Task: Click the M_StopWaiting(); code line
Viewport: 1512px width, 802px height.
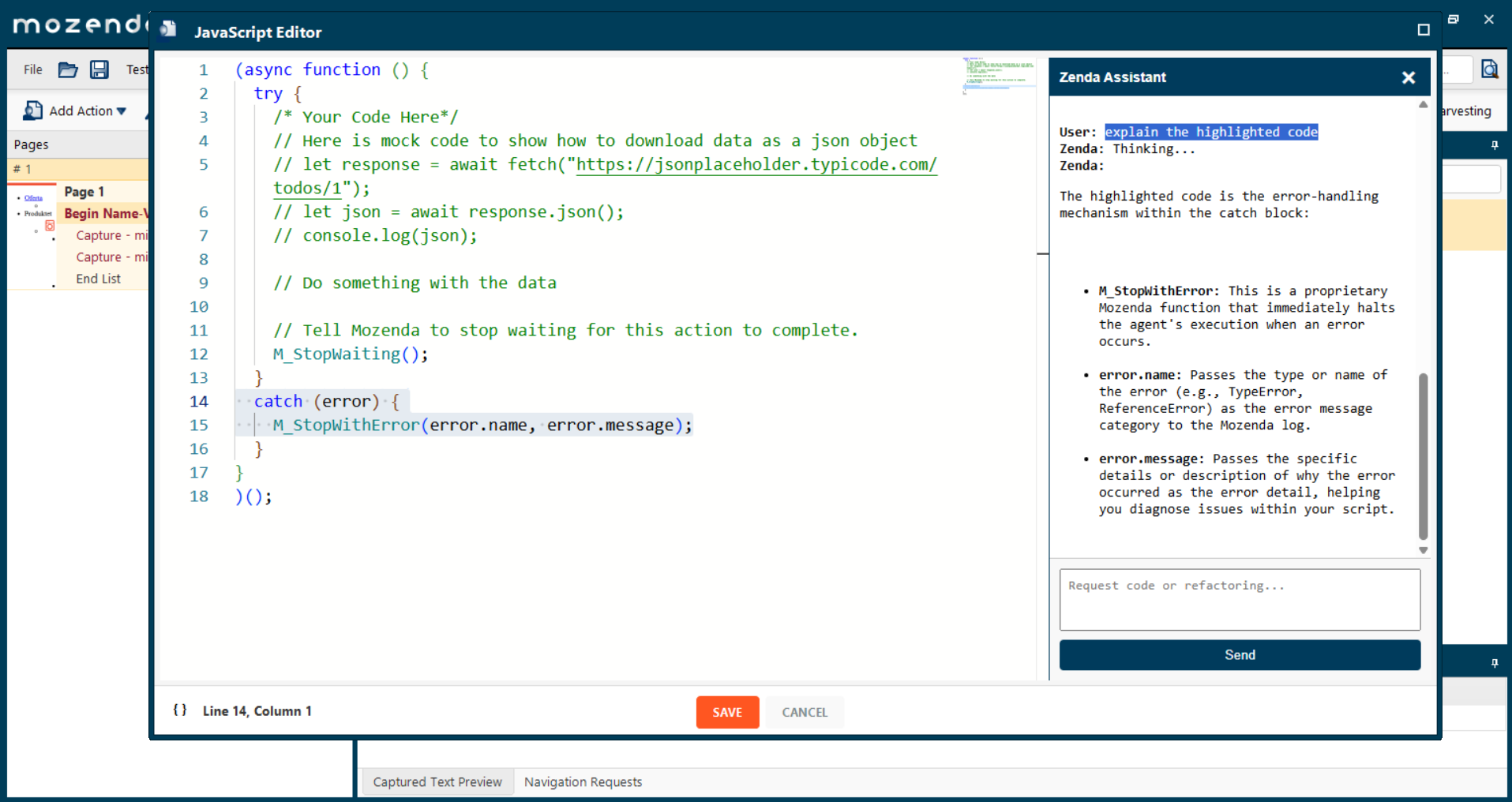Action: click(351, 354)
